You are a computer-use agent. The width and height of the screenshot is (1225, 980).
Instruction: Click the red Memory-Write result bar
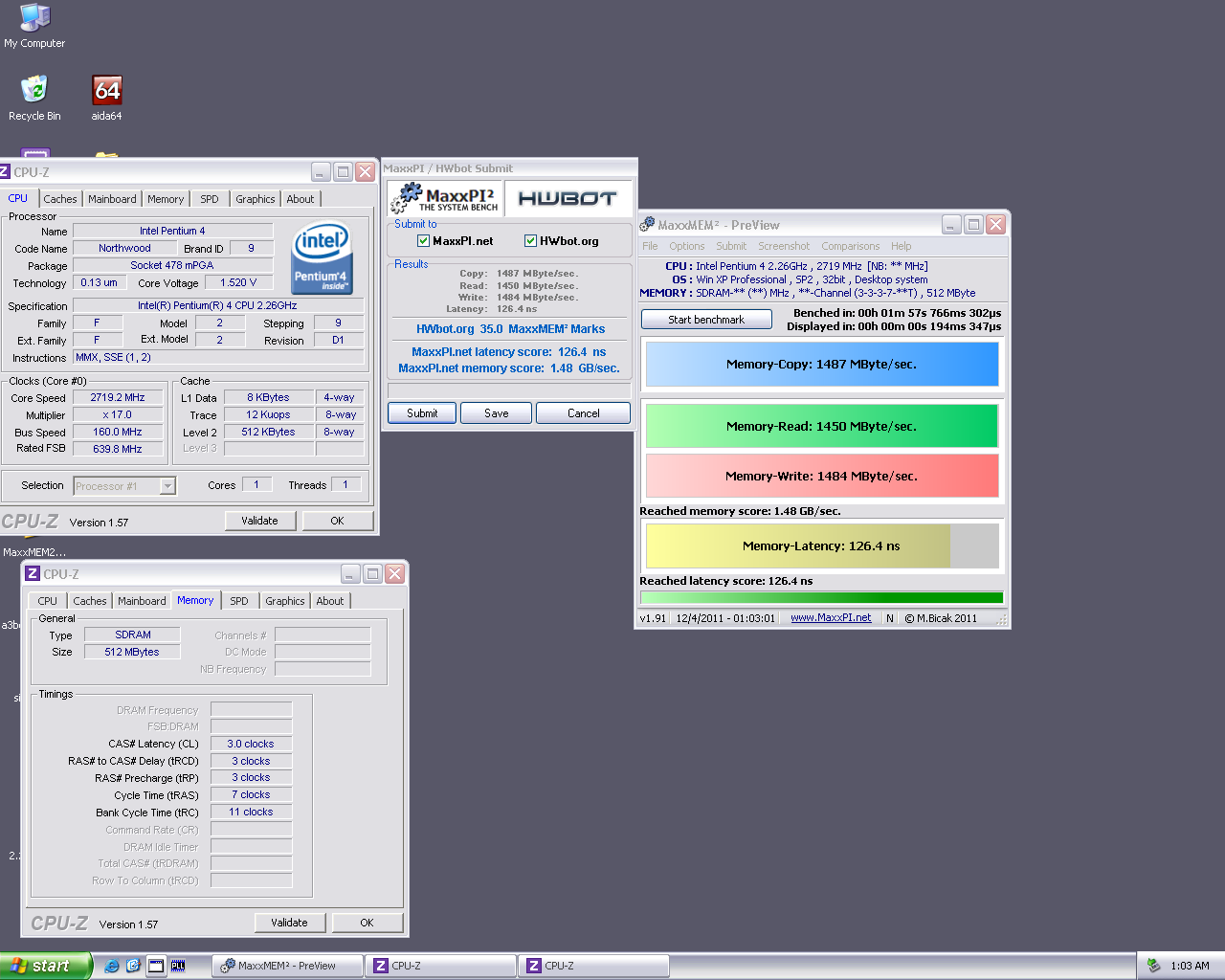click(x=822, y=476)
